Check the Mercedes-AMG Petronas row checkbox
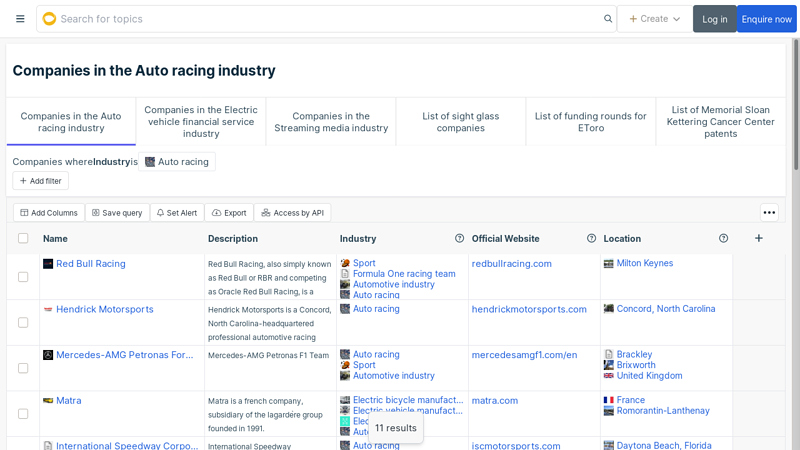Viewport: 800px width, 450px height. click(23, 368)
